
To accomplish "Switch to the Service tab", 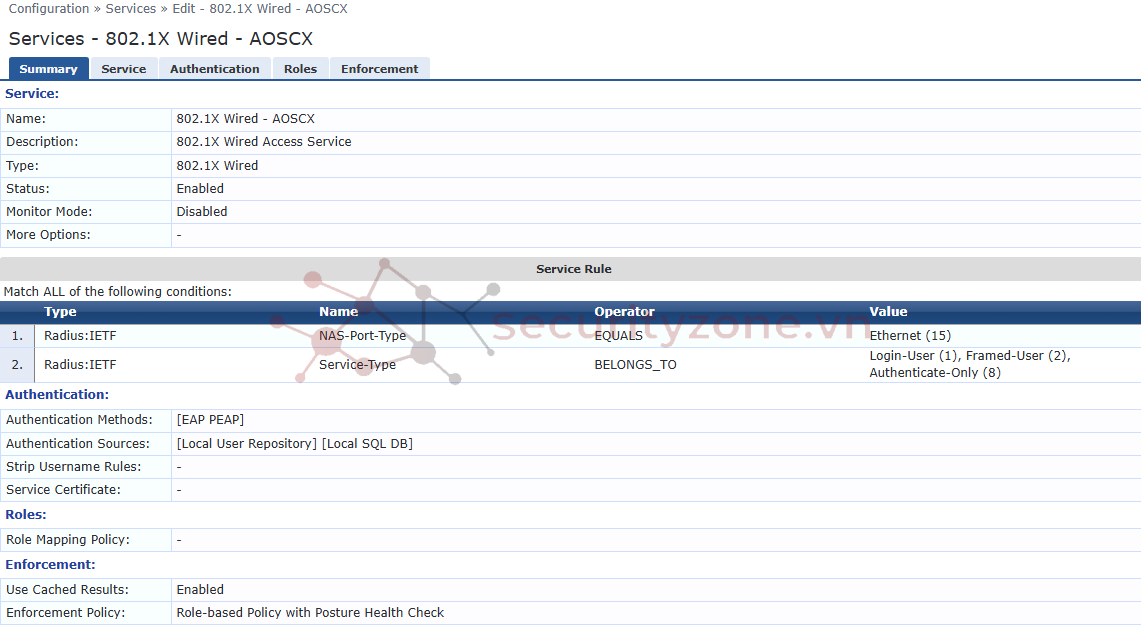I will pyautogui.click(x=124, y=68).
